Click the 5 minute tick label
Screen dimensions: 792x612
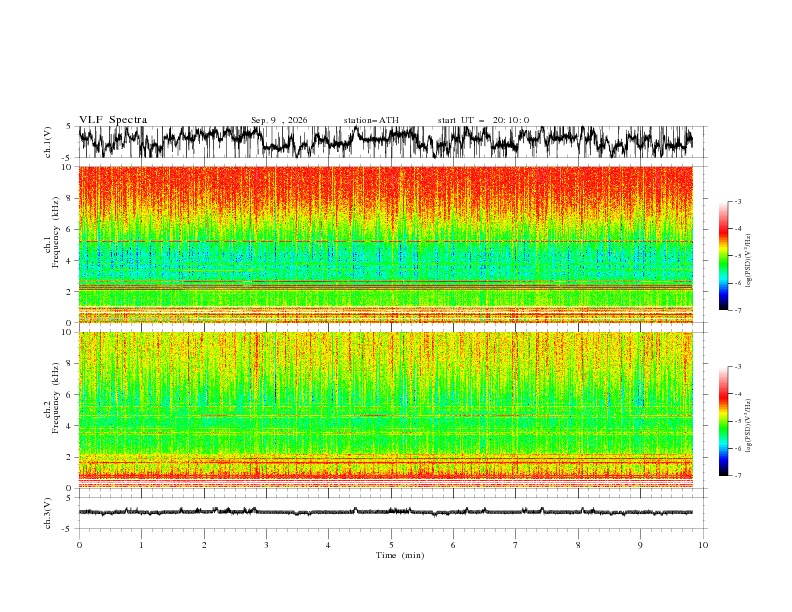[391, 545]
